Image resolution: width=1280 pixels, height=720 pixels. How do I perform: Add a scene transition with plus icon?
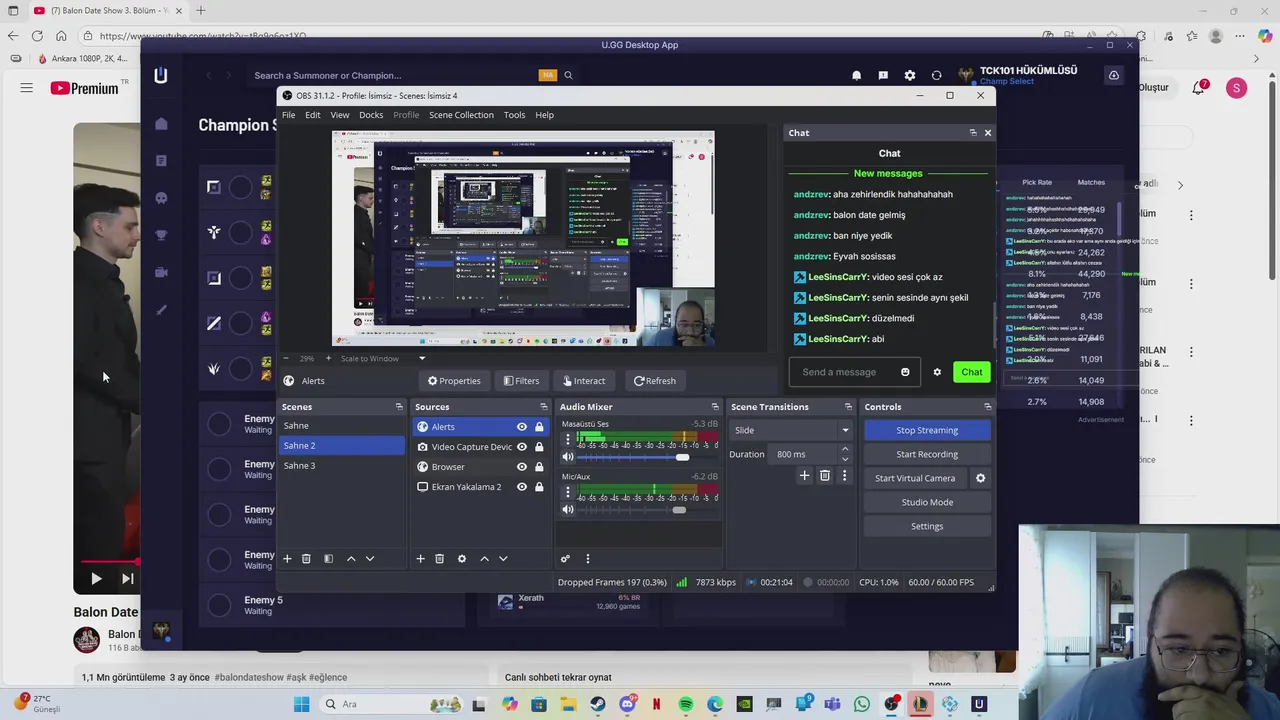(x=804, y=476)
